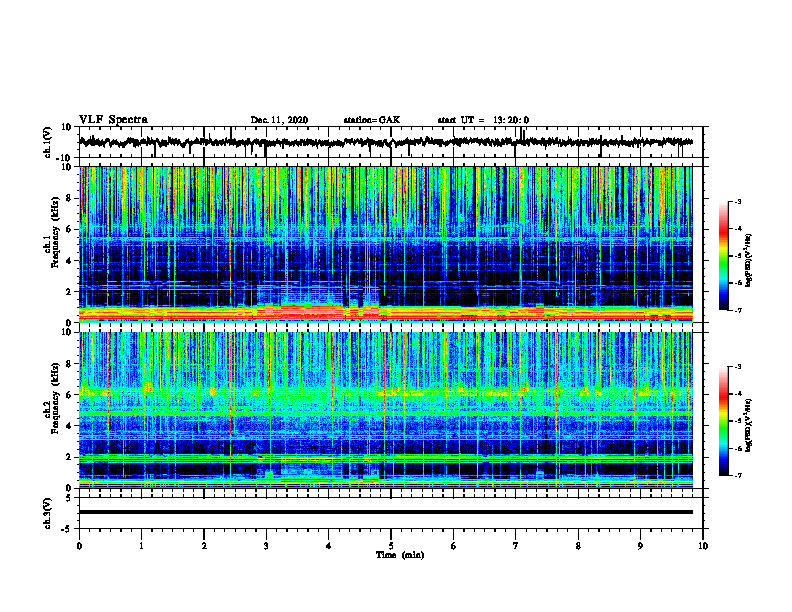Click inside the ch.1 frequency spectrogram

pos(385,244)
